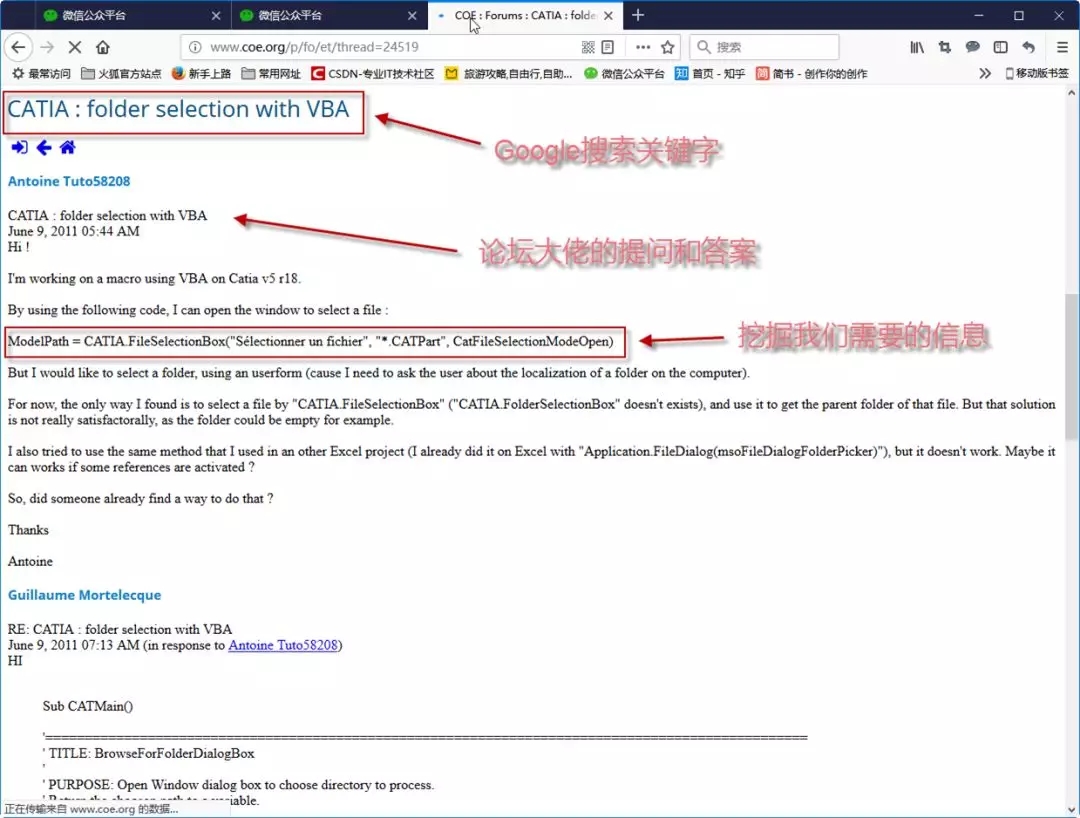Viewport: 1080px width, 818px height.
Task: Open the chat bubble toolbar icon
Action: (973, 47)
